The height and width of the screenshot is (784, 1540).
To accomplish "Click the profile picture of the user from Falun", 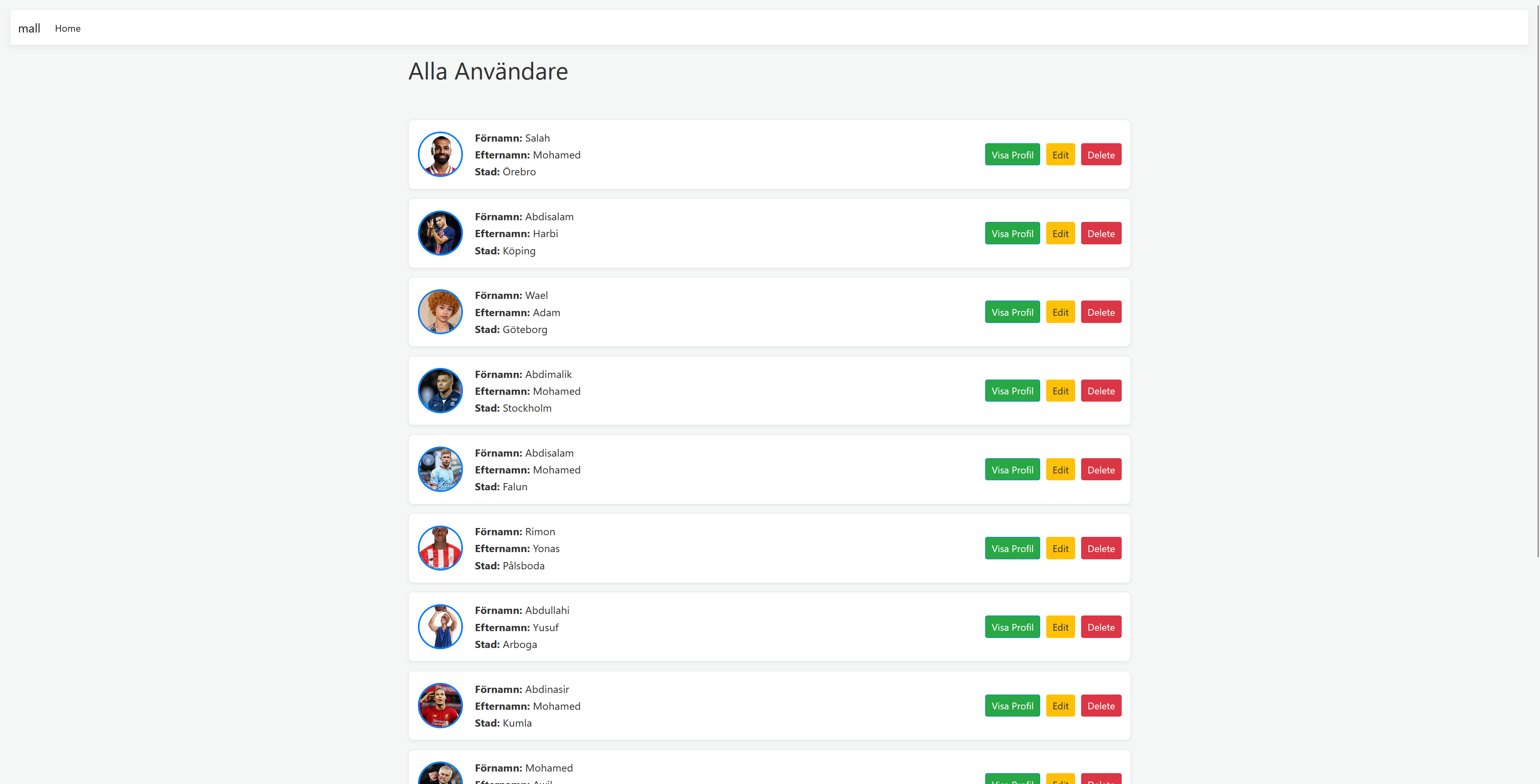I will [x=440, y=470].
